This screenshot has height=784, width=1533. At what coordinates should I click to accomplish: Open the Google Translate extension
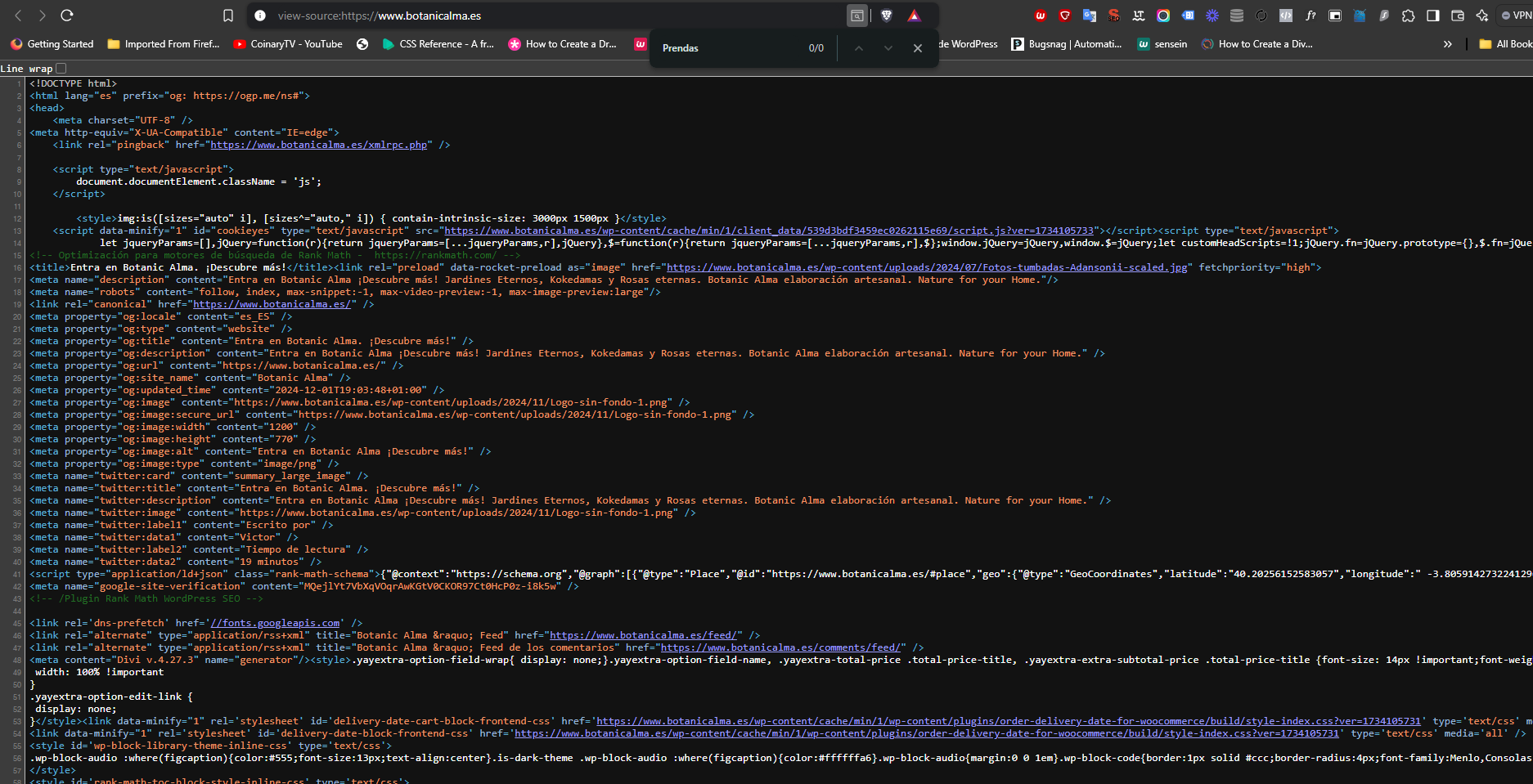coord(1090,16)
